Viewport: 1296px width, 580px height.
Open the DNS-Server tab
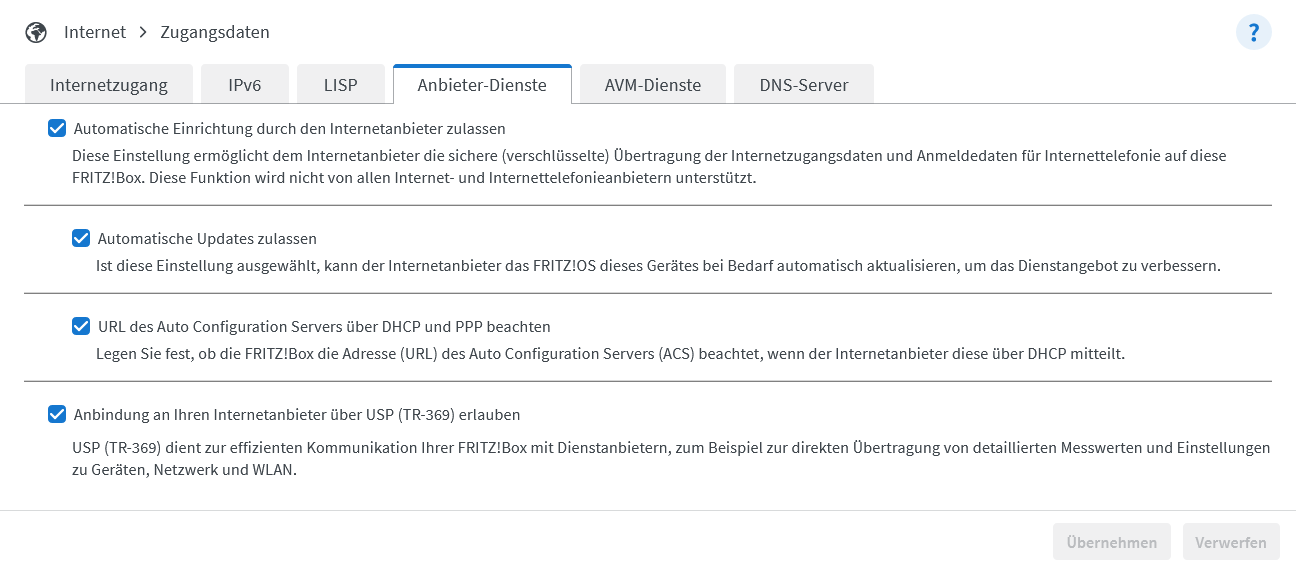click(x=804, y=85)
